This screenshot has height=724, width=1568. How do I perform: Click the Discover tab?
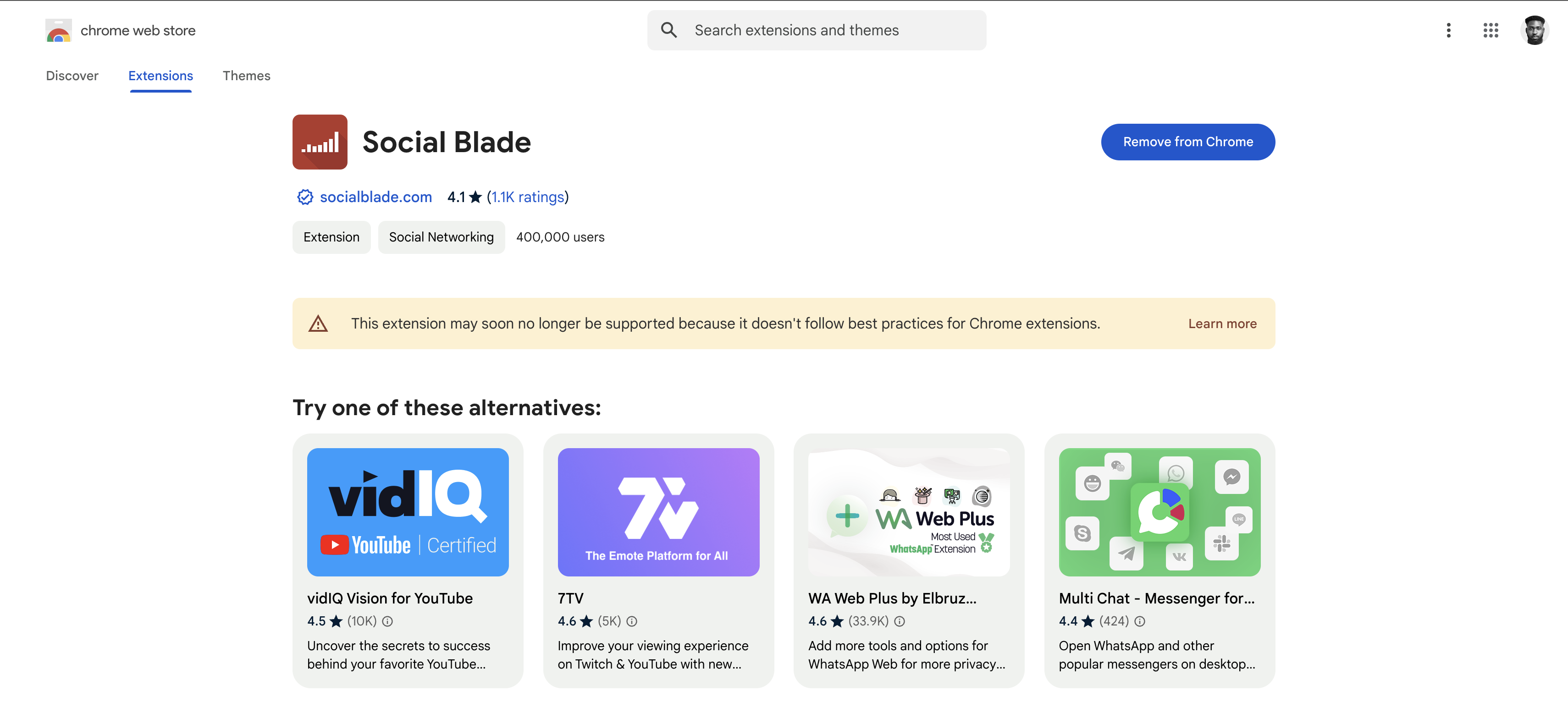[72, 75]
